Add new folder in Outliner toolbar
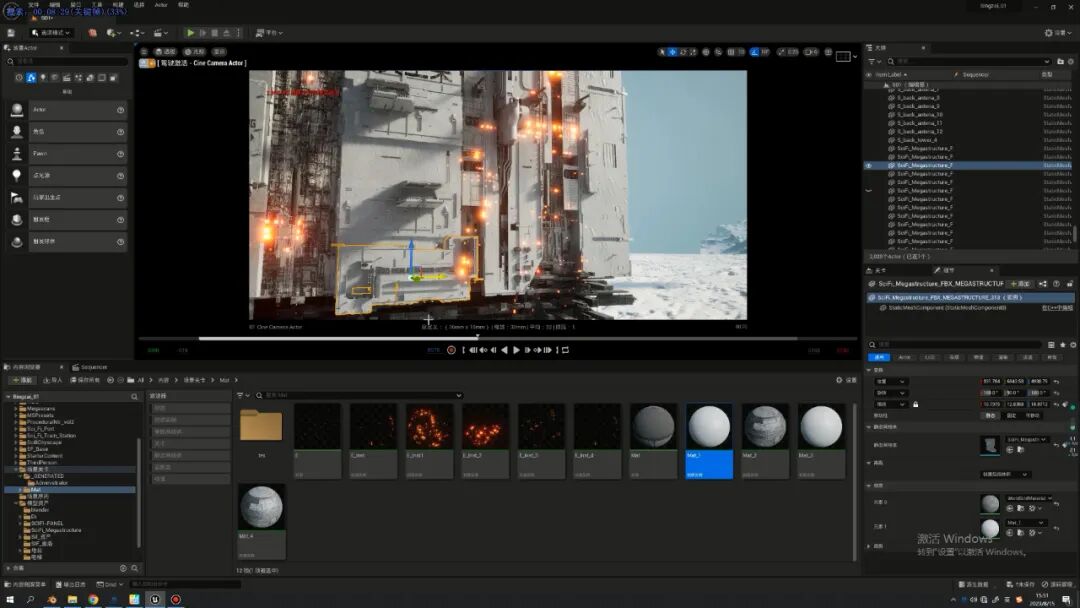The width and height of the screenshot is (1080, 608). (x=1060, y=61)
